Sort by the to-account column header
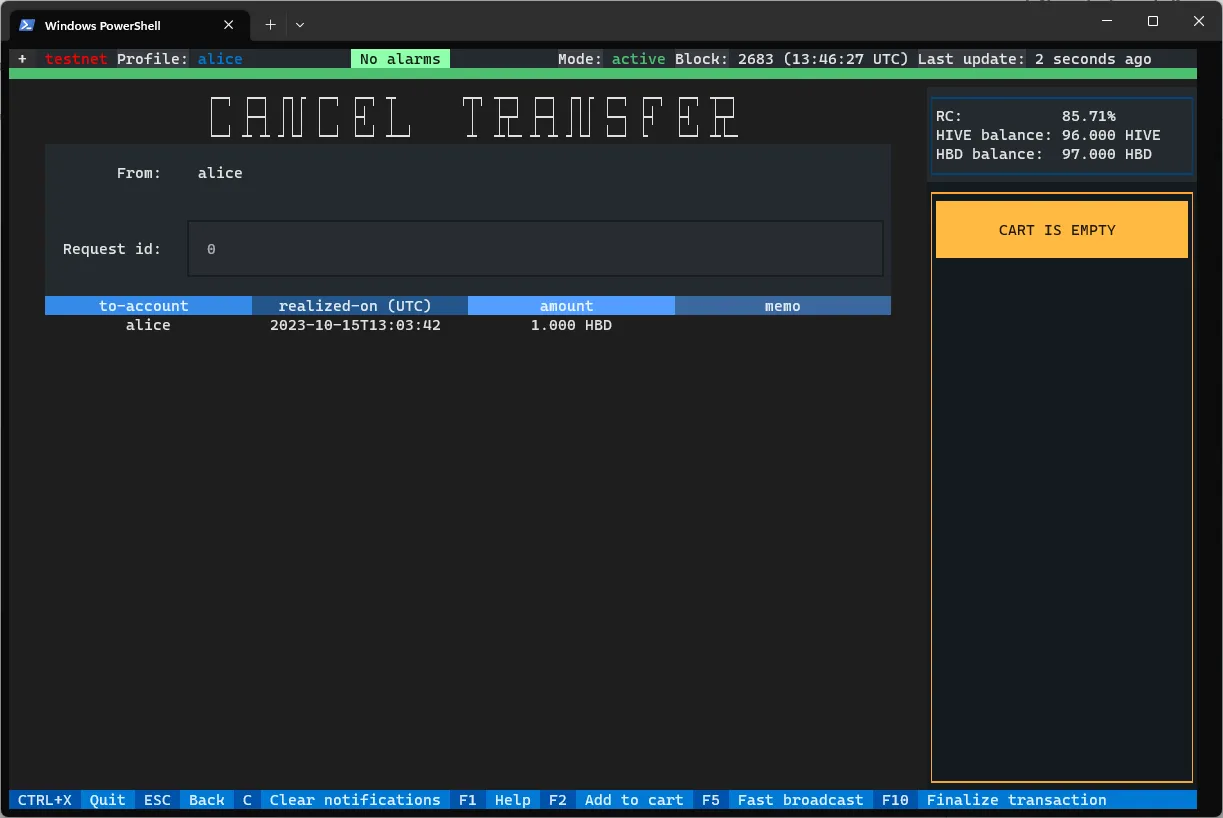The image size is (1223, 818). point(148,306)
